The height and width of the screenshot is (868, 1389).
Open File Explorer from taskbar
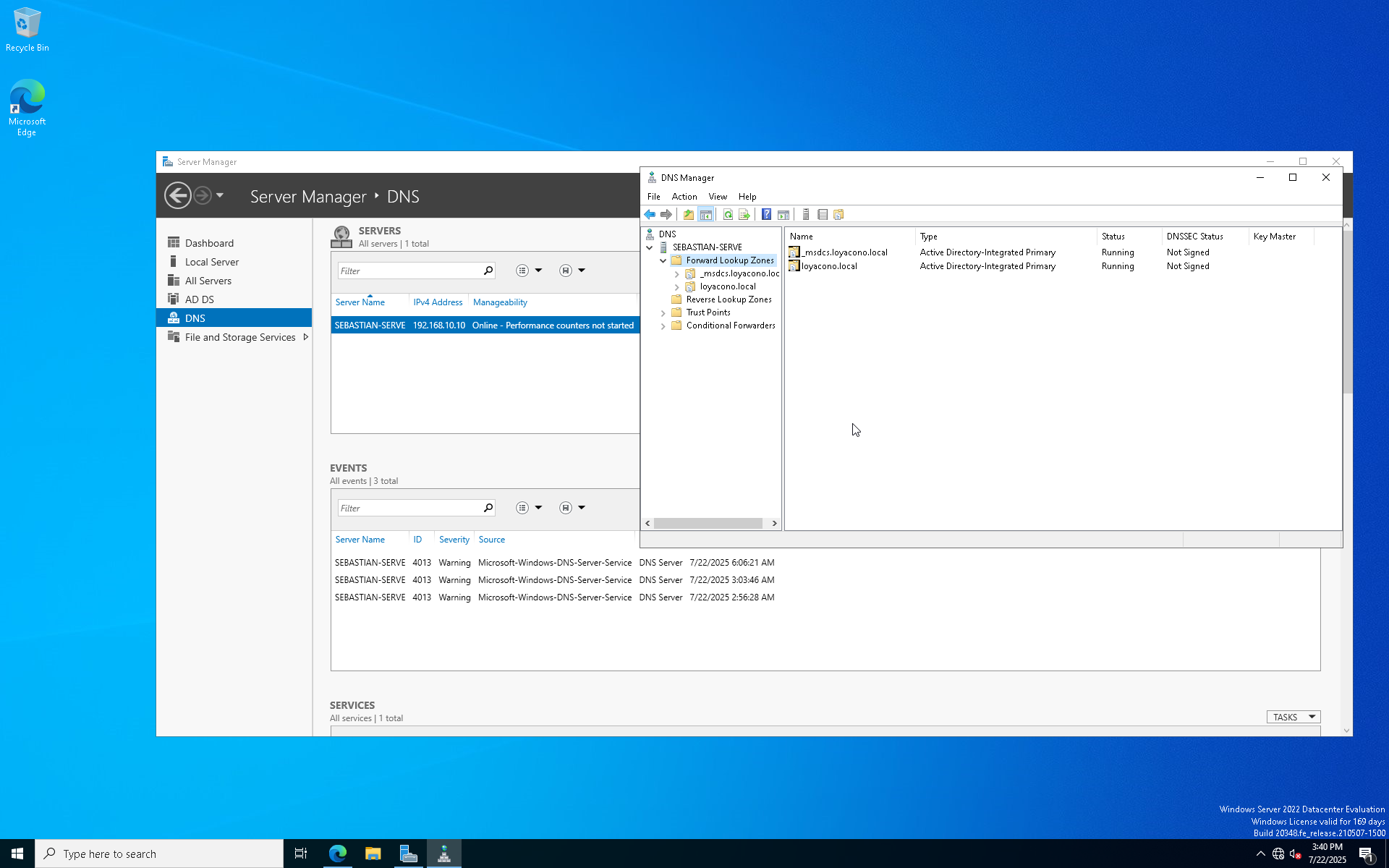tap(373, 854)
